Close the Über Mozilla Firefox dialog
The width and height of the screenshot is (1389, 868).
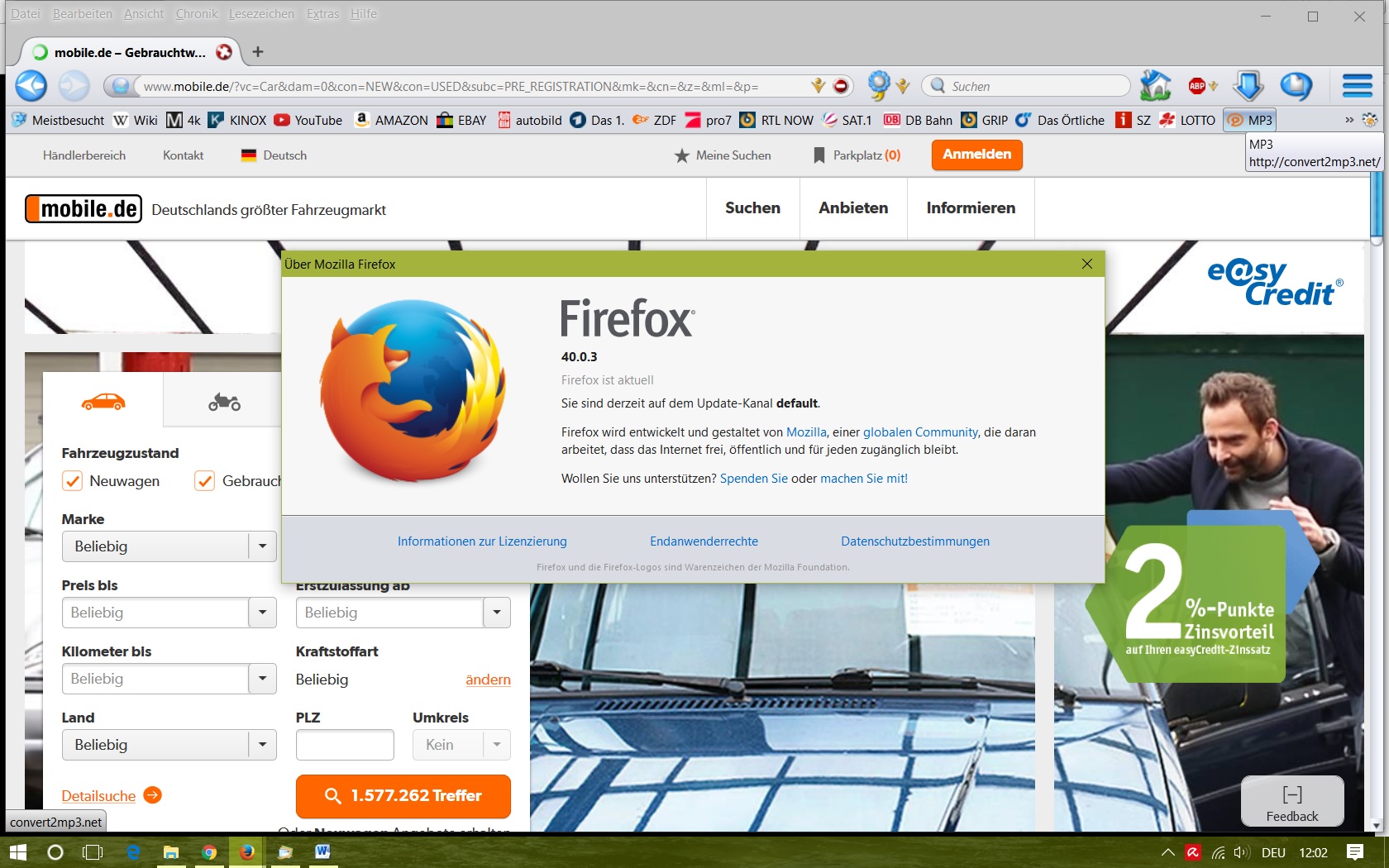[x=1087, y=264]
